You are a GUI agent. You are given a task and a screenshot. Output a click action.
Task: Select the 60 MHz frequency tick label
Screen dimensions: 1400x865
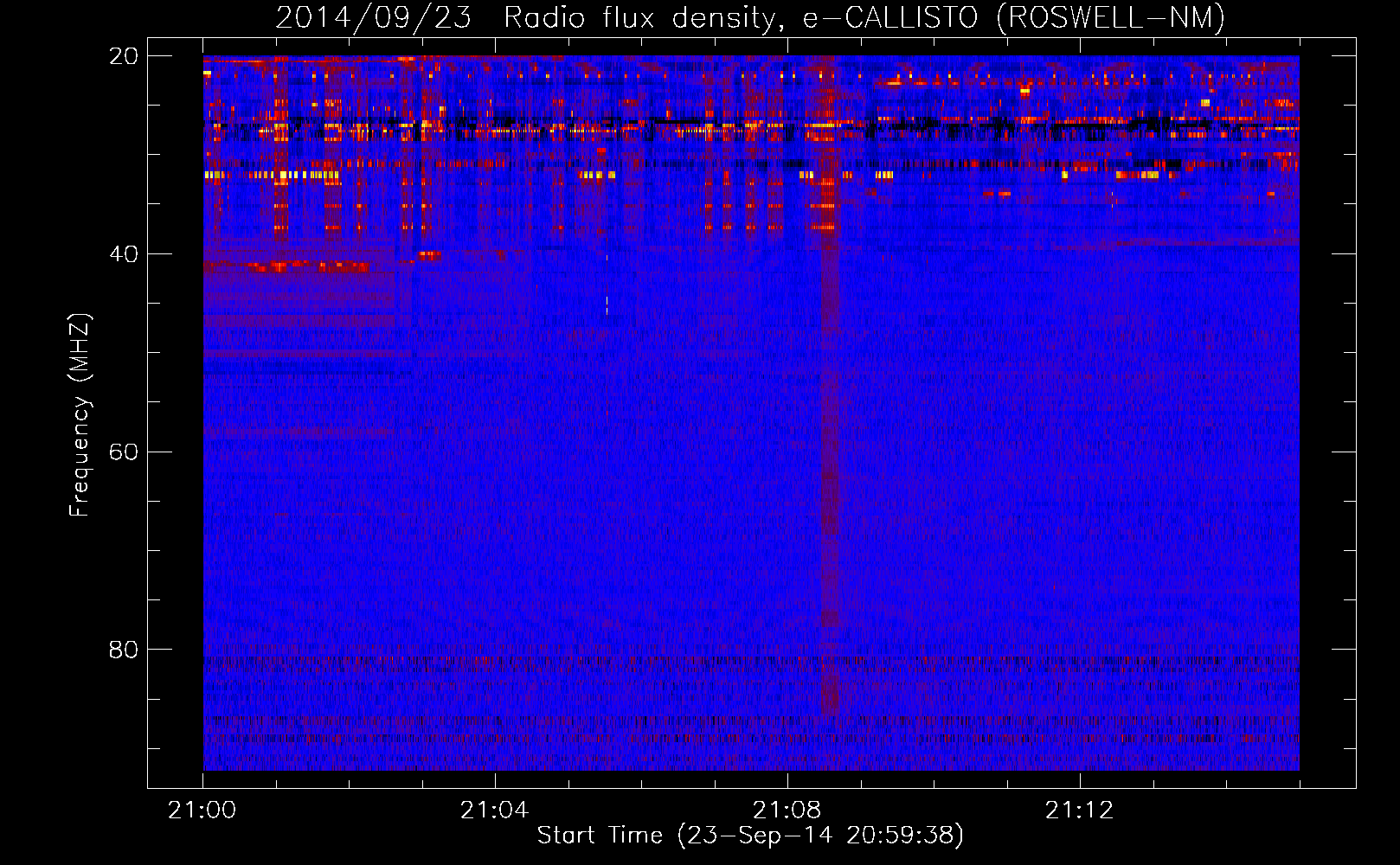(124, 452)
